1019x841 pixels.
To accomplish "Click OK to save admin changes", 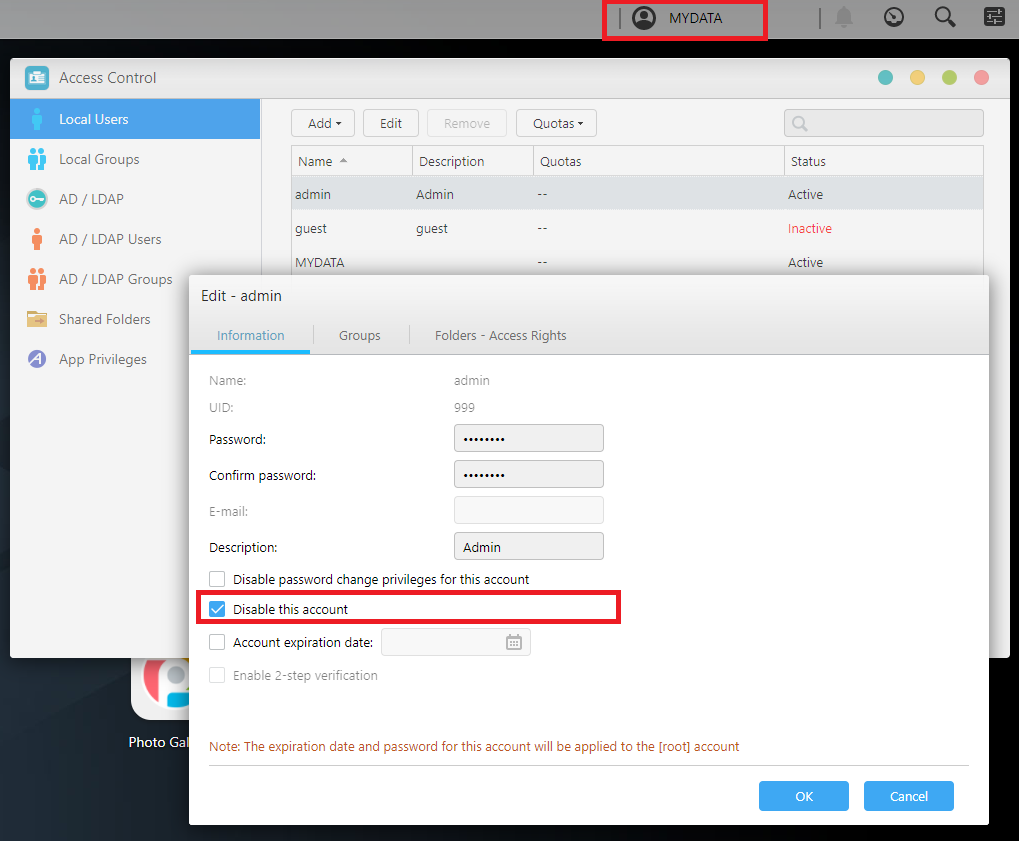I will coord(803,796).
